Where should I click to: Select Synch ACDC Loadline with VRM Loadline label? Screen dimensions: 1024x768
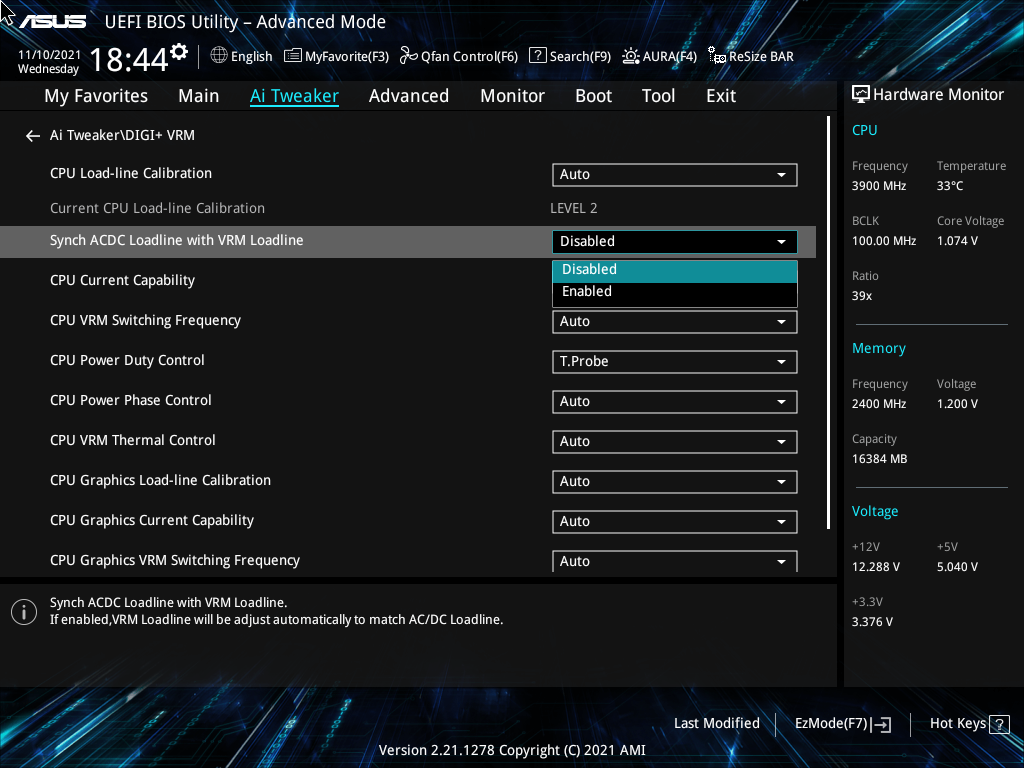[176, 241]
